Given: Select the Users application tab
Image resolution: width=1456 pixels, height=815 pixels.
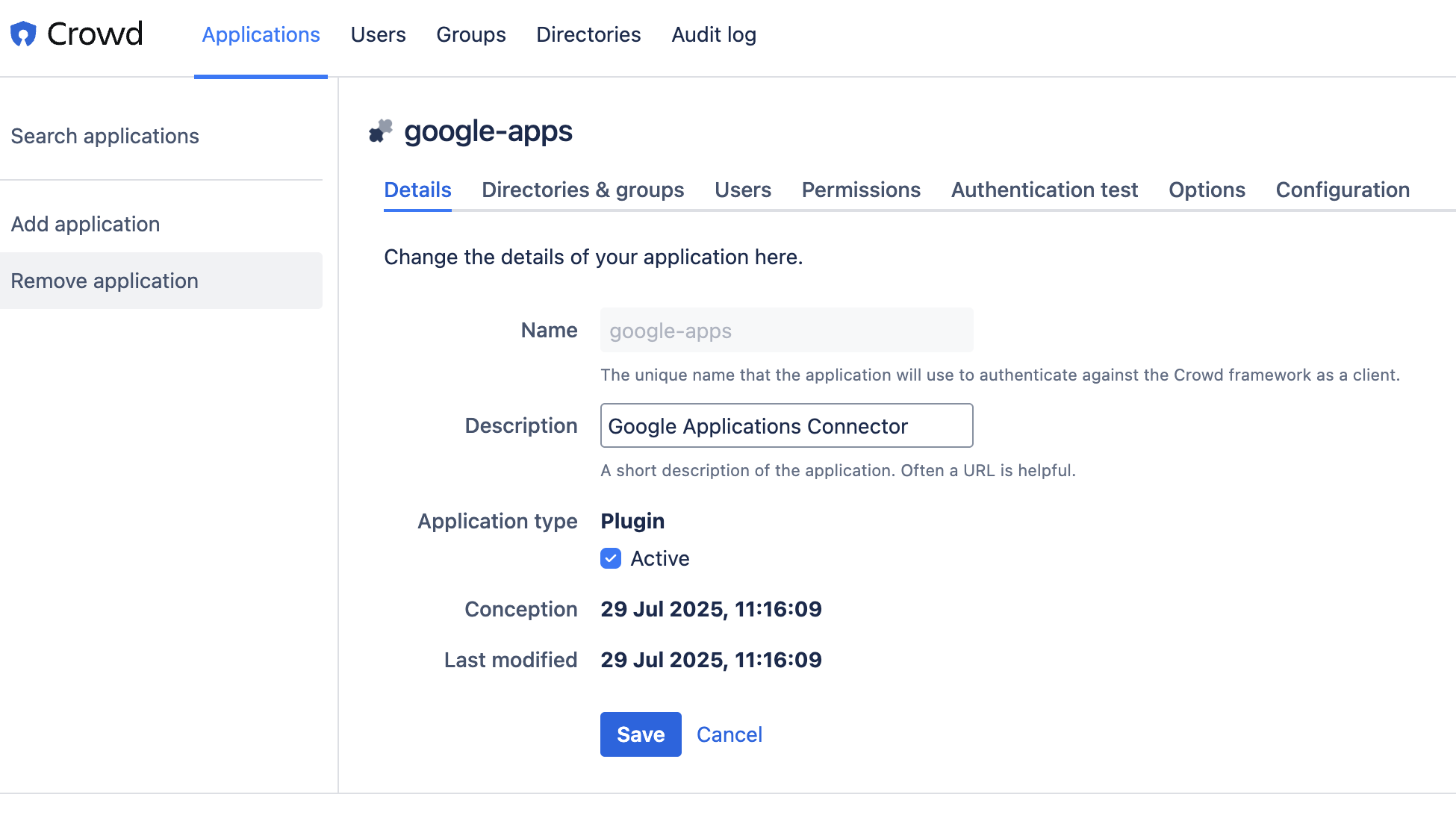Looking at the screenshot, I should 742,190.
